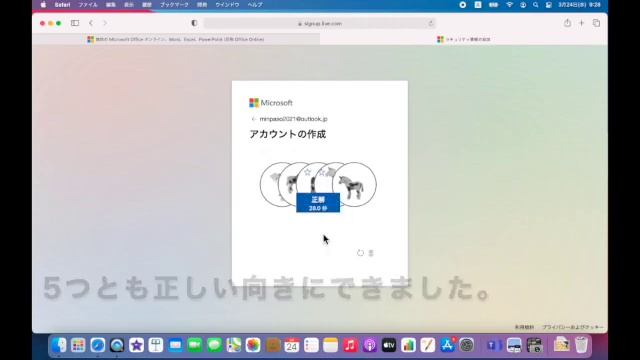The height and width of the screenshot is (360, 640).
Task: Select the right-hand Microsoft security info tab
Action: click(x=464, y=40)
